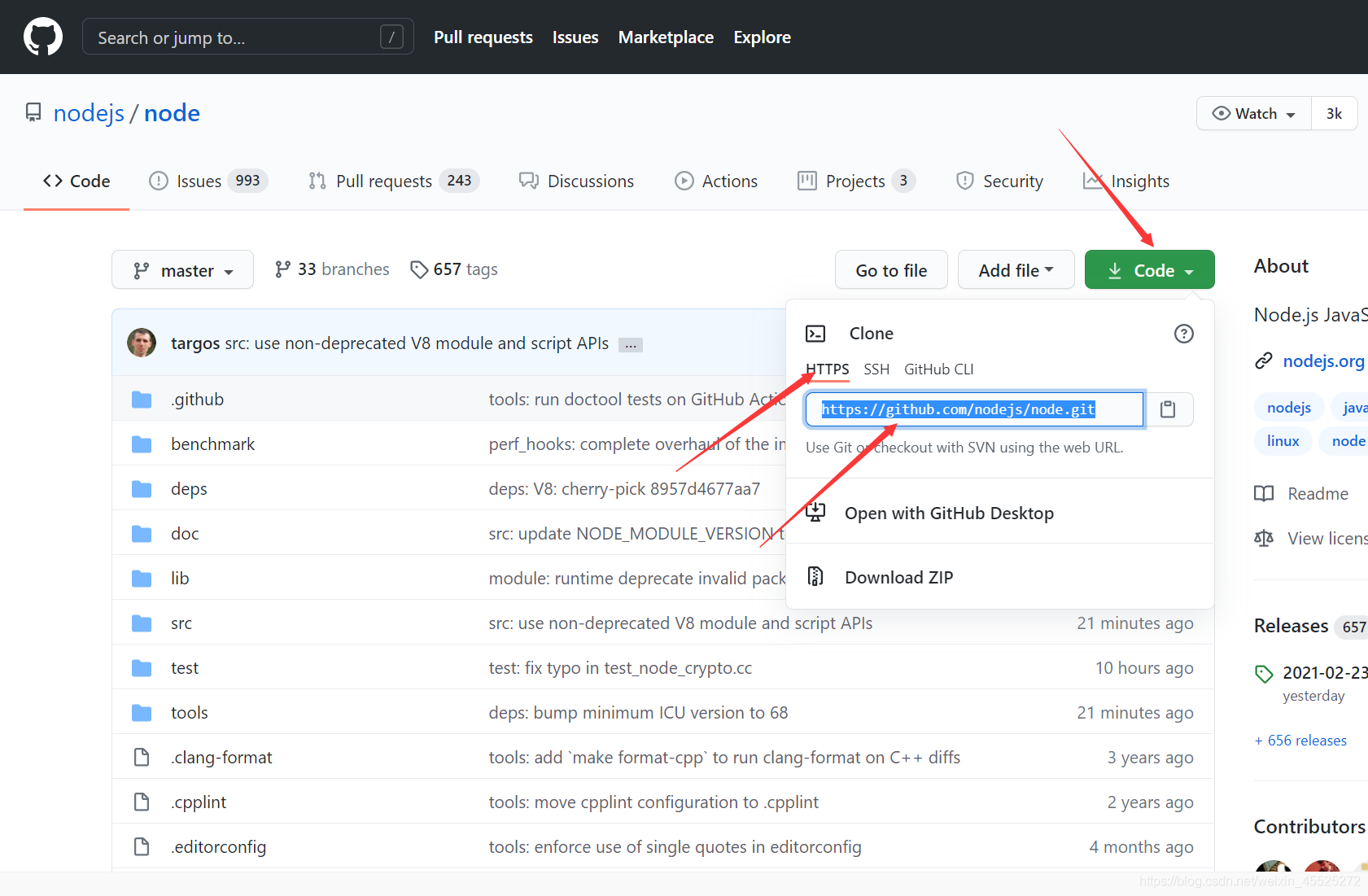Open the .github folder icon
Viewport: 1368px width, 896px height.
click(142, 400)
